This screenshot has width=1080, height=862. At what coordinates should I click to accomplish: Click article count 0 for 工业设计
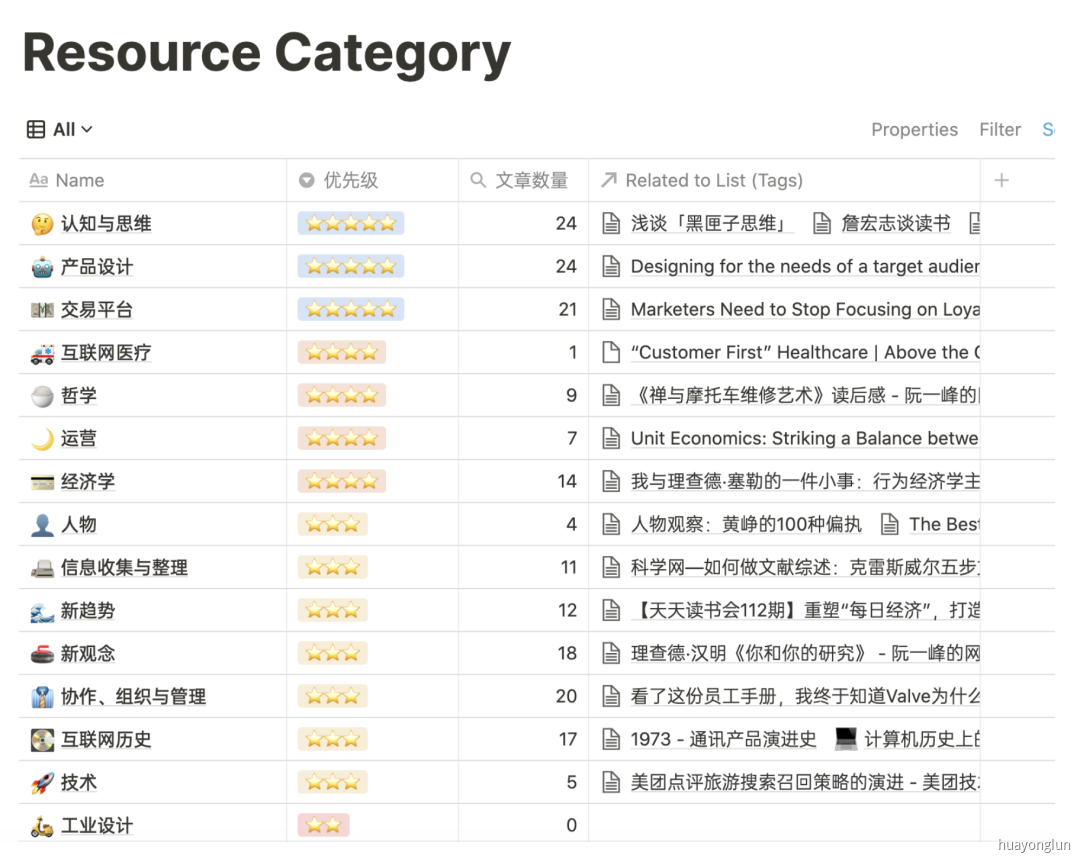tap(571, 825)
